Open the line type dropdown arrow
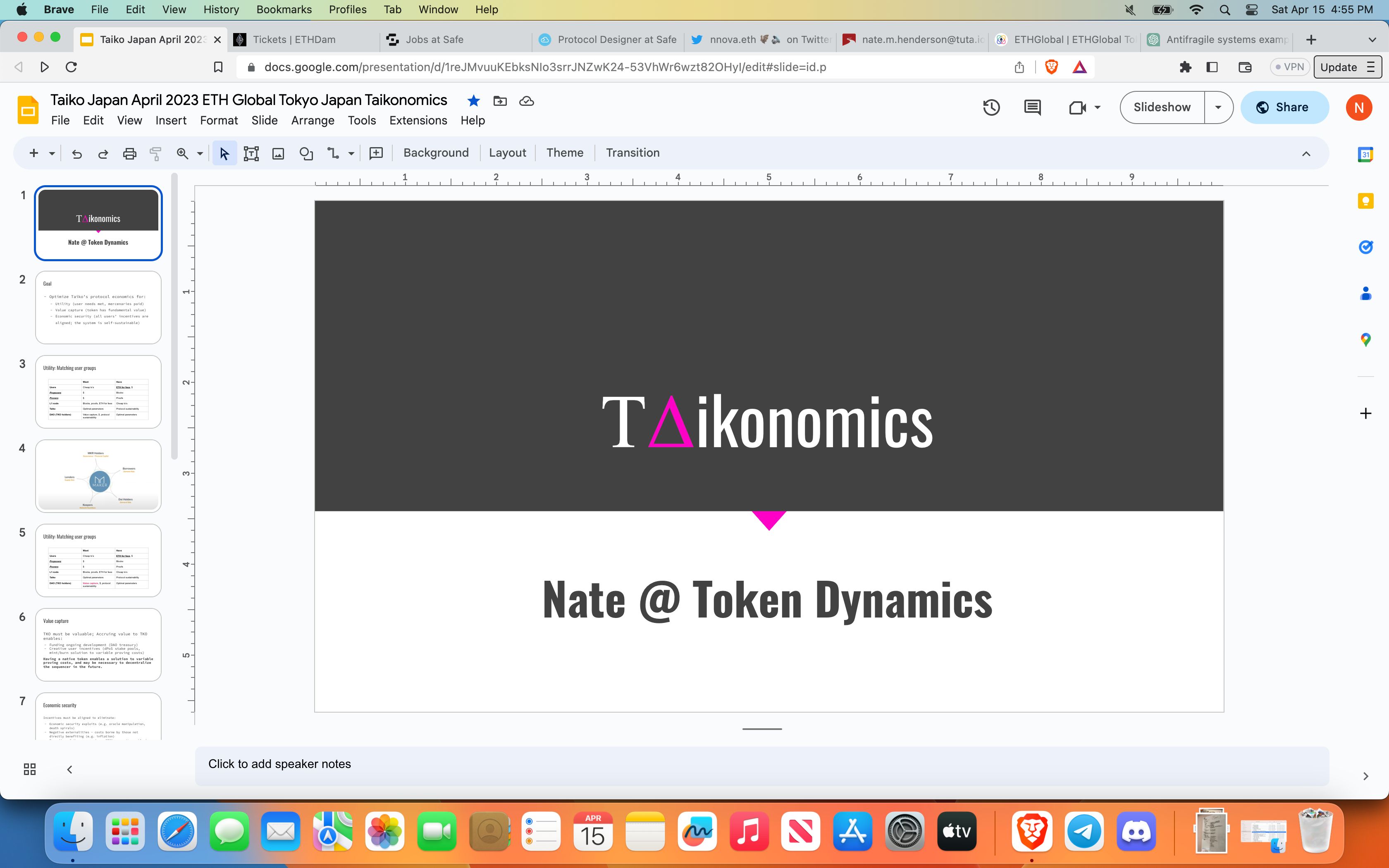Viewport: 1389px width, 868px height. point(351,153)
